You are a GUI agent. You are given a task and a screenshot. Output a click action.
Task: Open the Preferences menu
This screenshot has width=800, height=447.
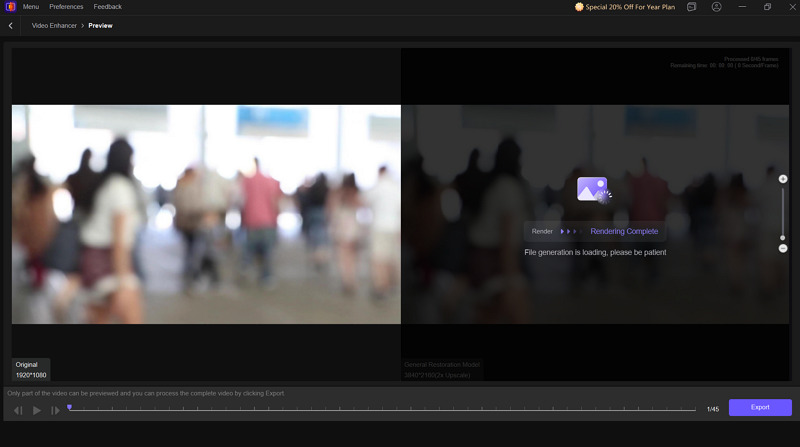click(x=67, y=7)
